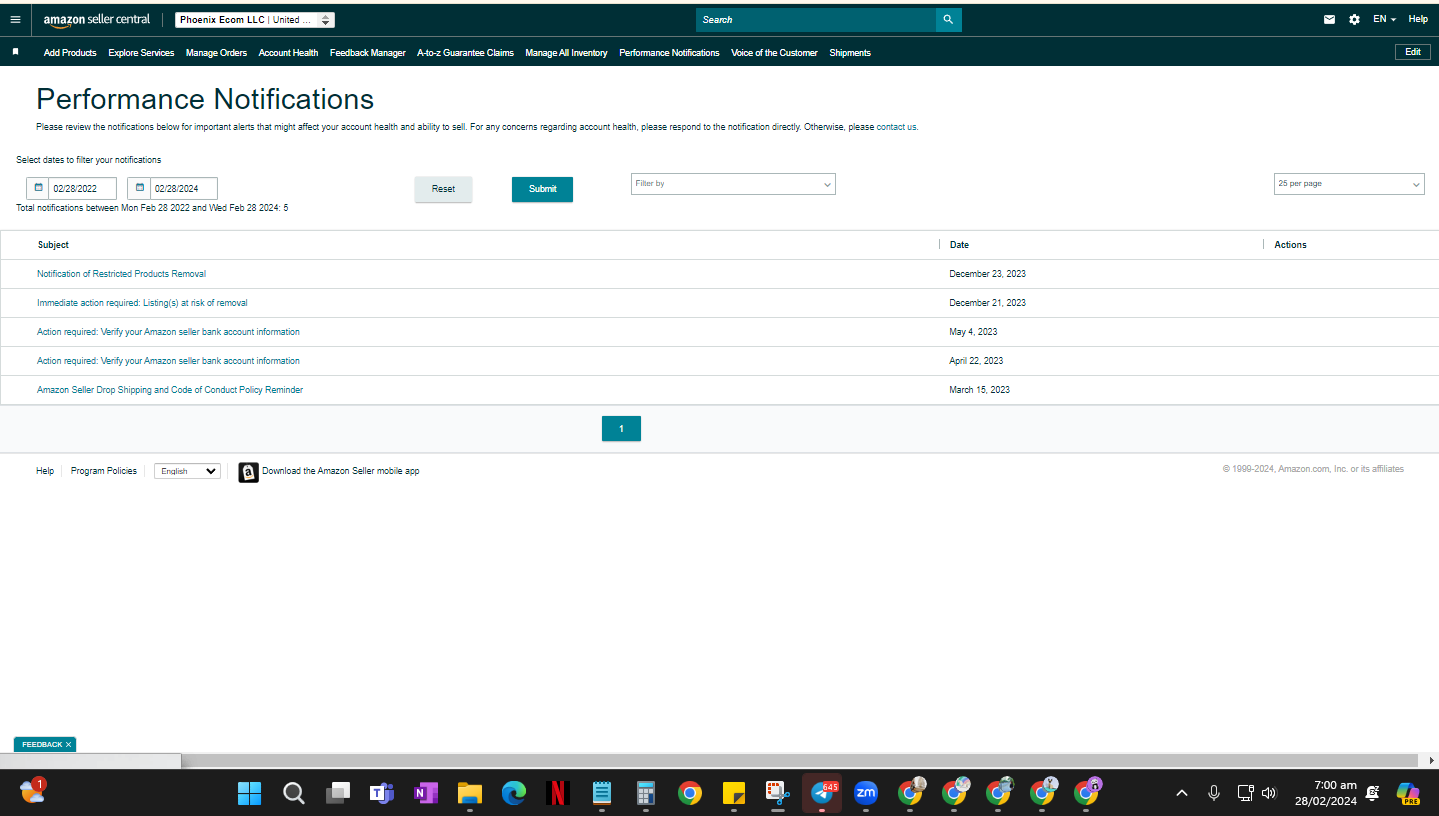
Task: Open the EN language dropdown
Action: pos(1384,19)
